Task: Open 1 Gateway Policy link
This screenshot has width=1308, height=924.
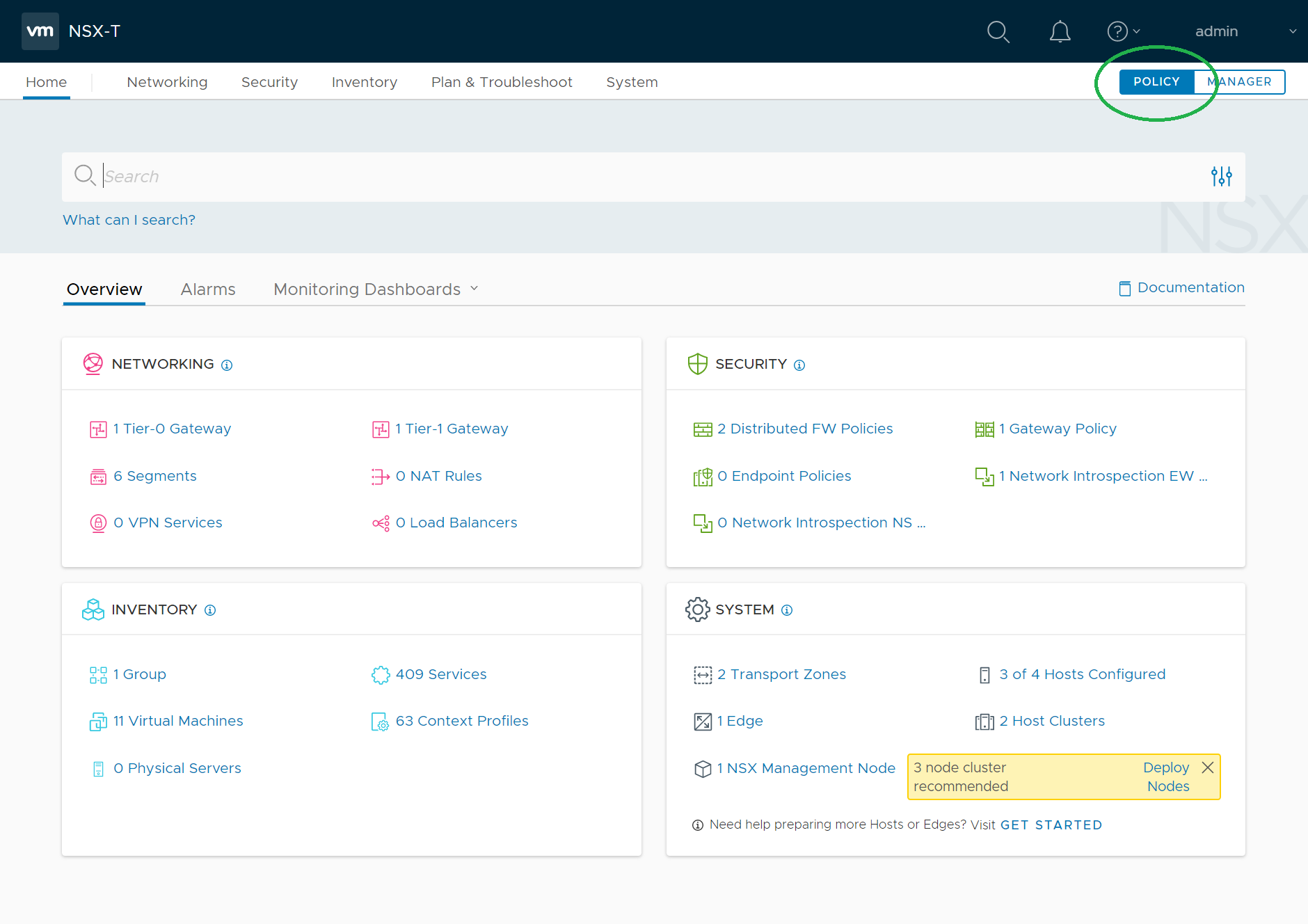Action: tap(1058, 429)
